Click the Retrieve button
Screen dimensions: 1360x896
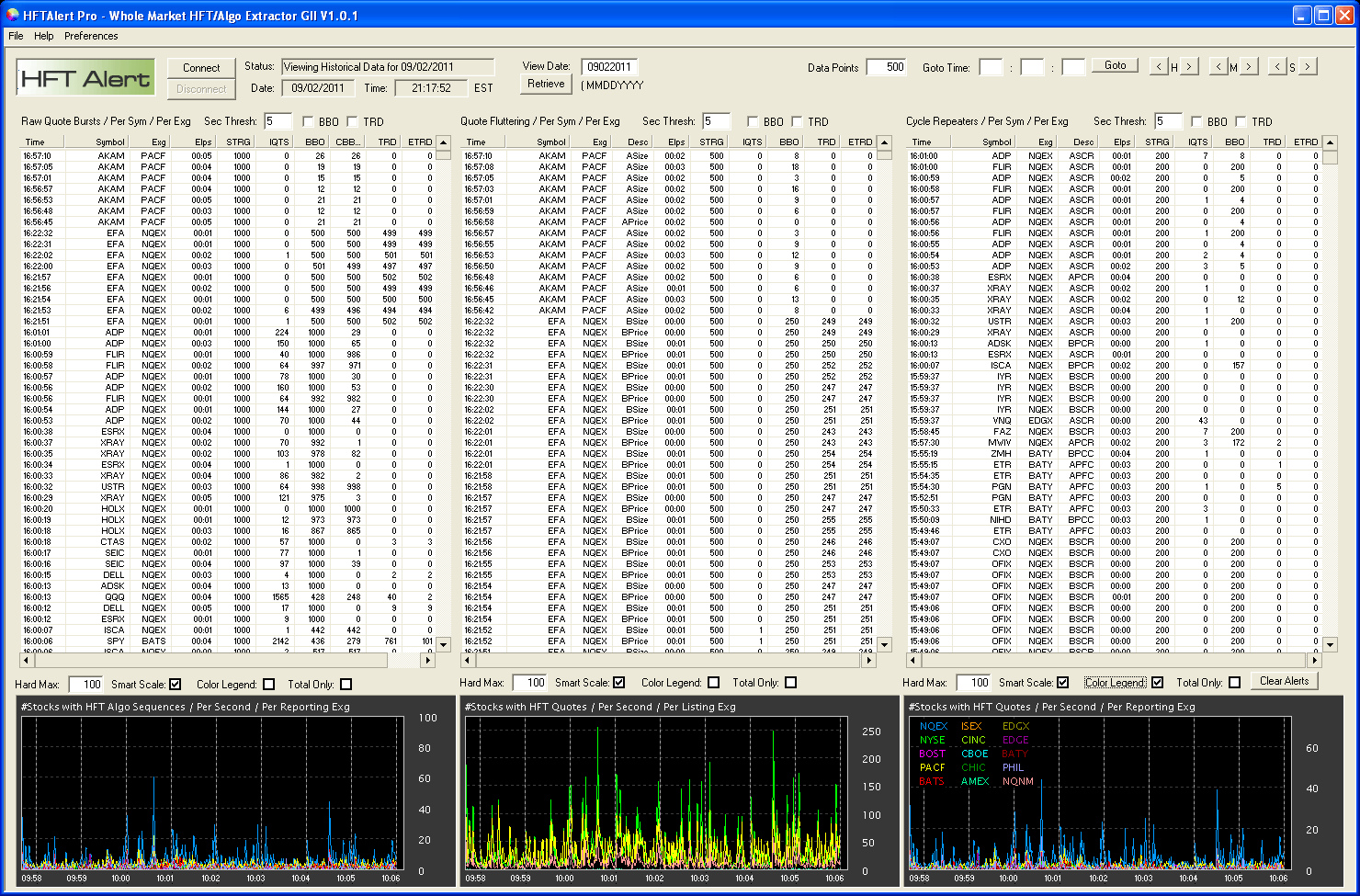pyautogui.click(x=546, y=84)
